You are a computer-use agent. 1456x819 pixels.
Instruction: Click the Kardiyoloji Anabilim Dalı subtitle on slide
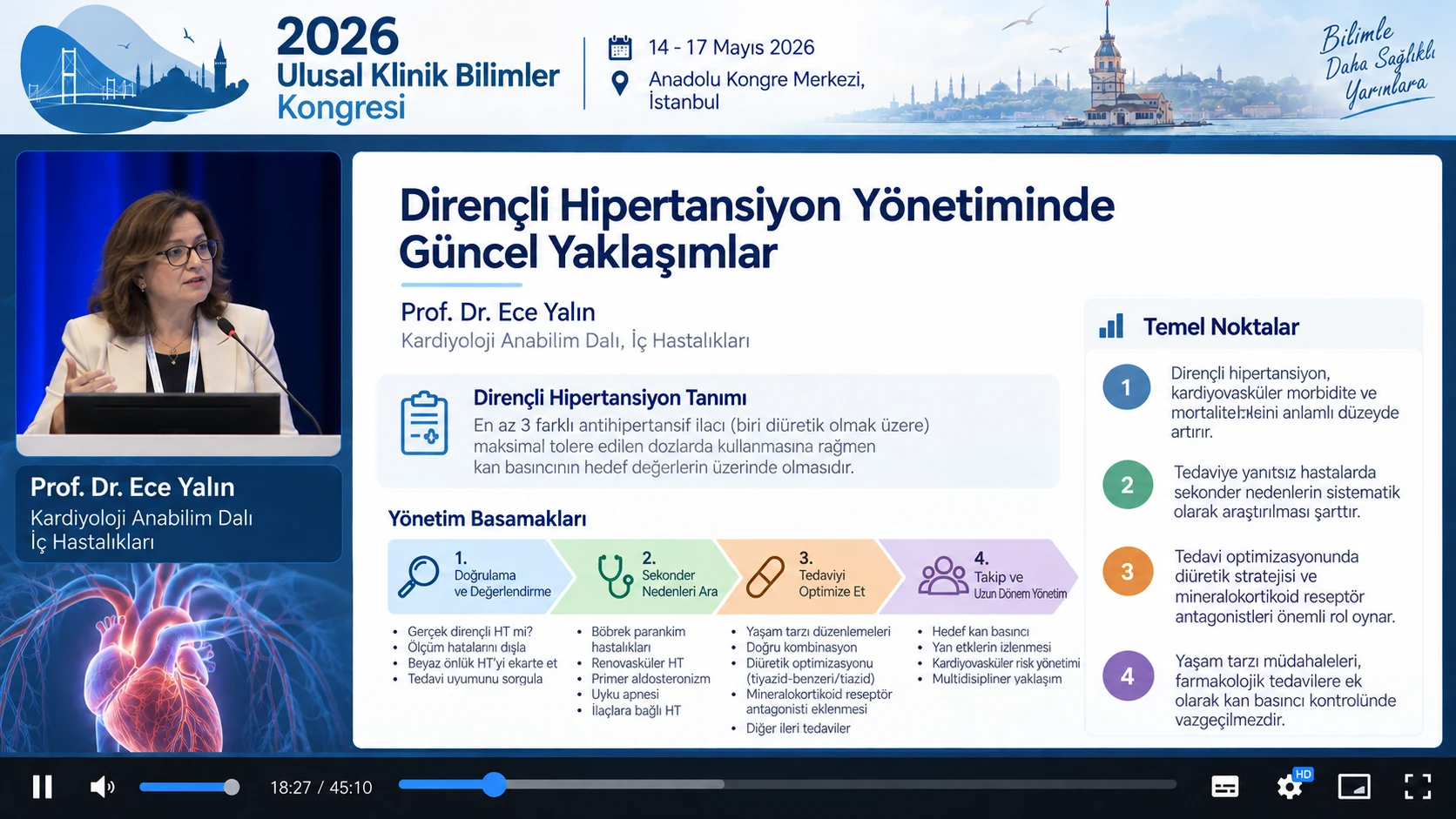tap(575, 341)
